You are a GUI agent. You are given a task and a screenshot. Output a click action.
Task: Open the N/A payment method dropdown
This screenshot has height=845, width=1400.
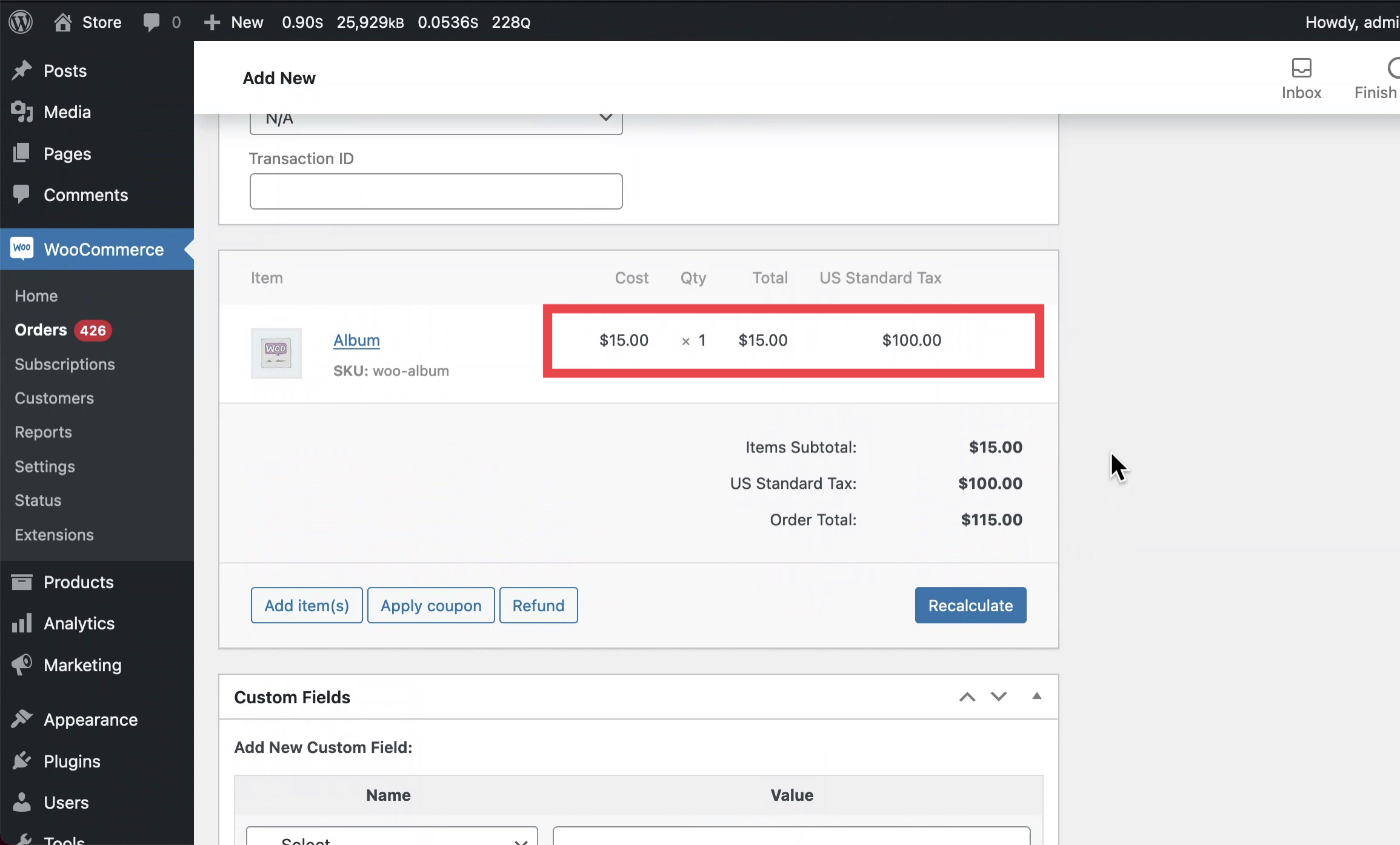click(x=436, y=119)
